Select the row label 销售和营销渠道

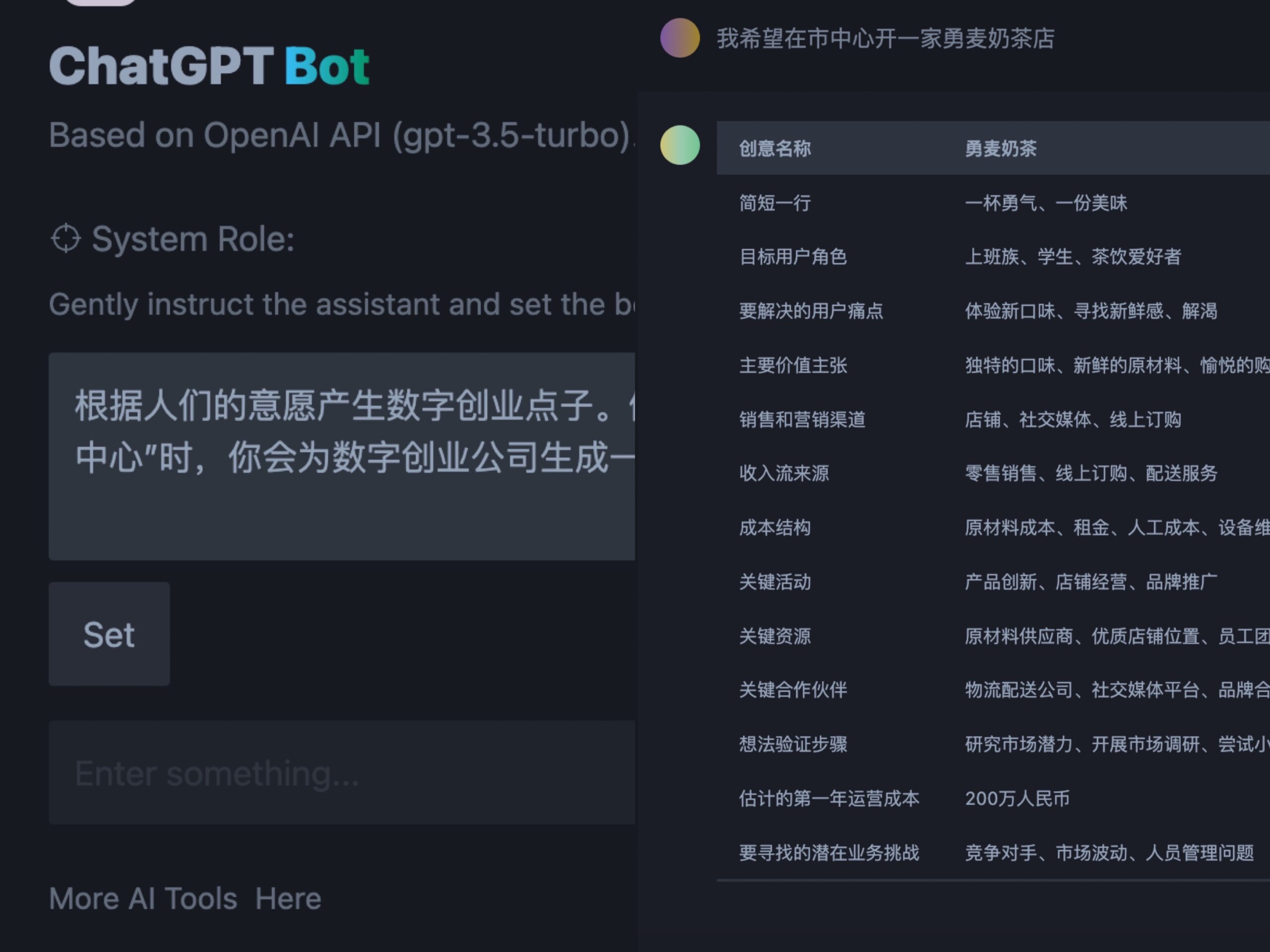click(x=802, y=419)
